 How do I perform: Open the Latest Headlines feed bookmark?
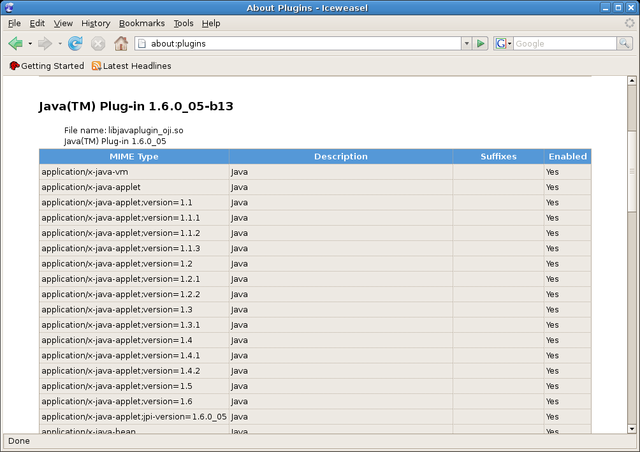(131, 66)
